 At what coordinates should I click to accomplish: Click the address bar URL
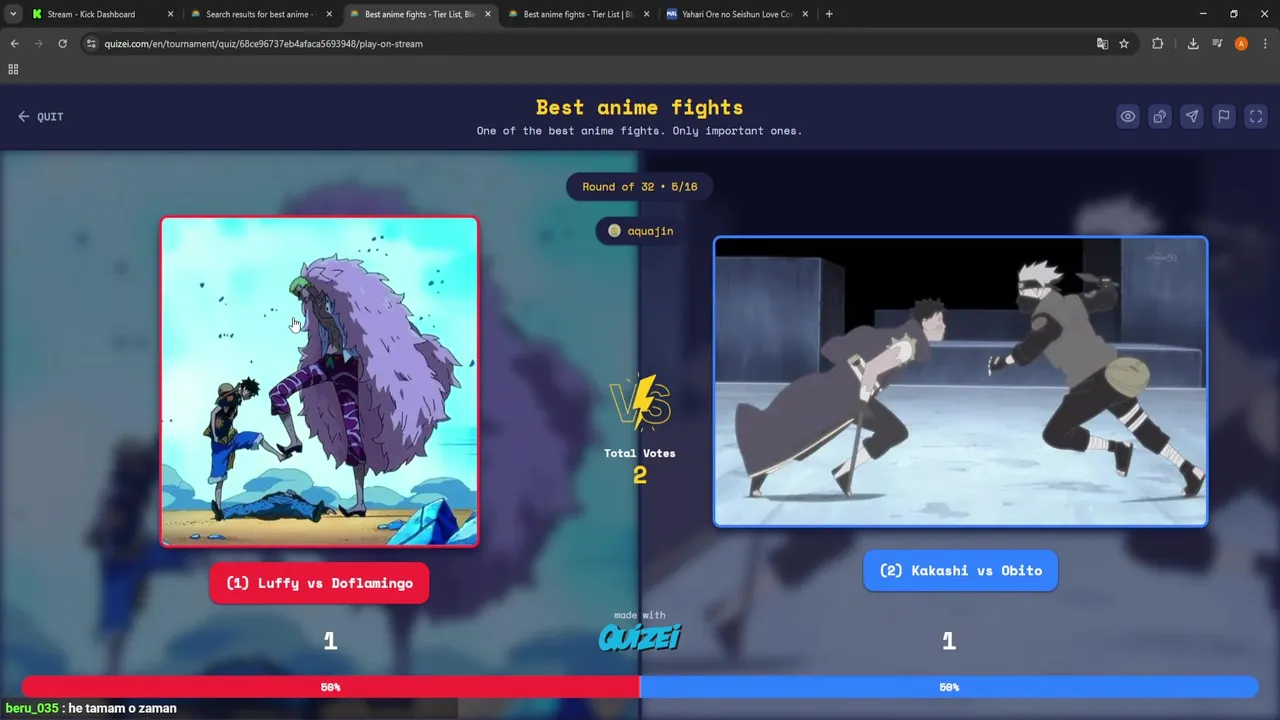(263, 44)
